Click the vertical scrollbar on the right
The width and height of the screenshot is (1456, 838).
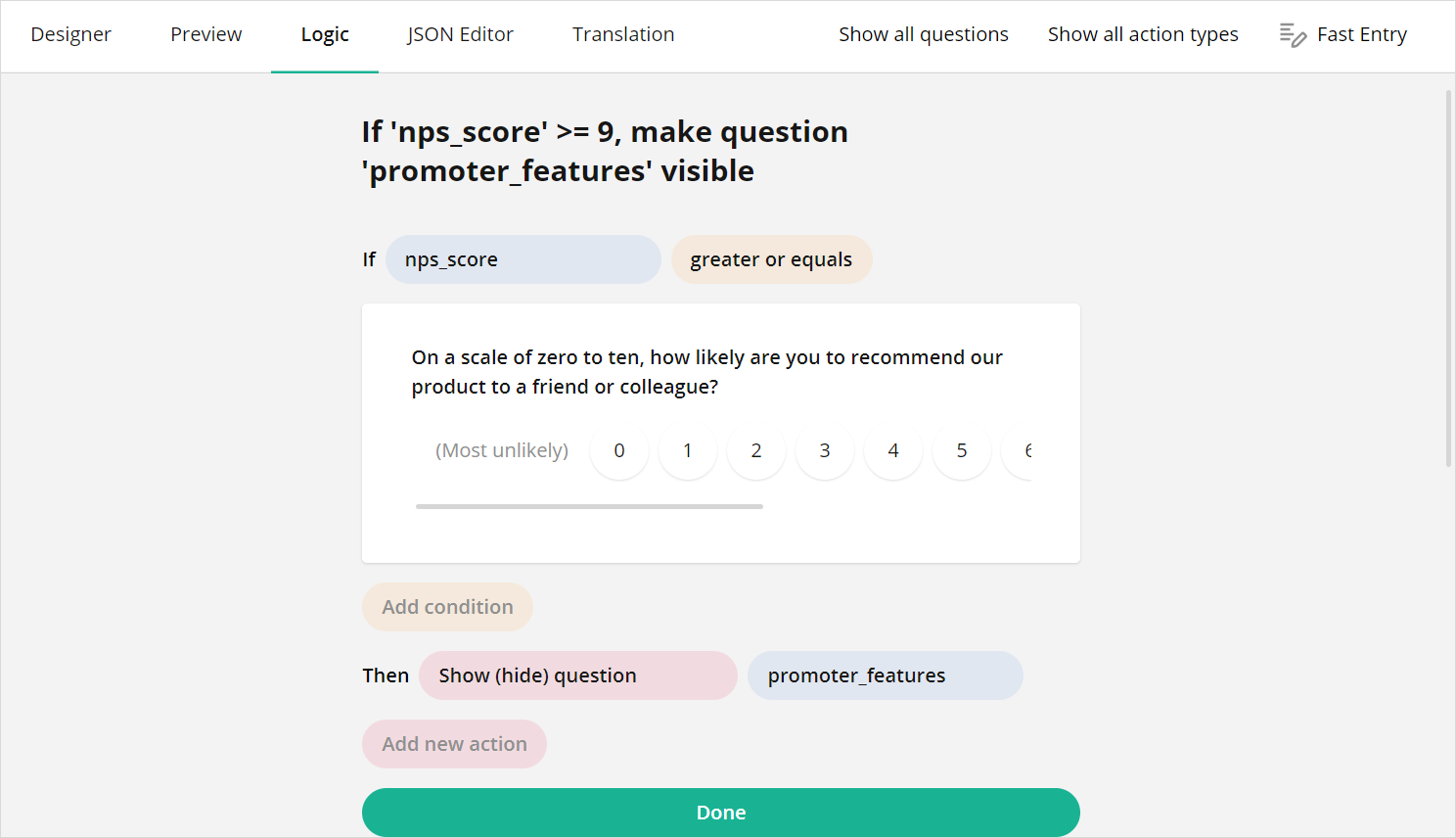[1448, 274]
